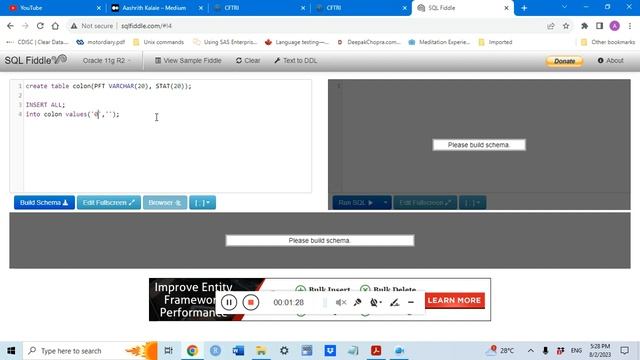The image size is (640, 360).
Task: Open the Language testing bookmark
Action: (297, 42)
